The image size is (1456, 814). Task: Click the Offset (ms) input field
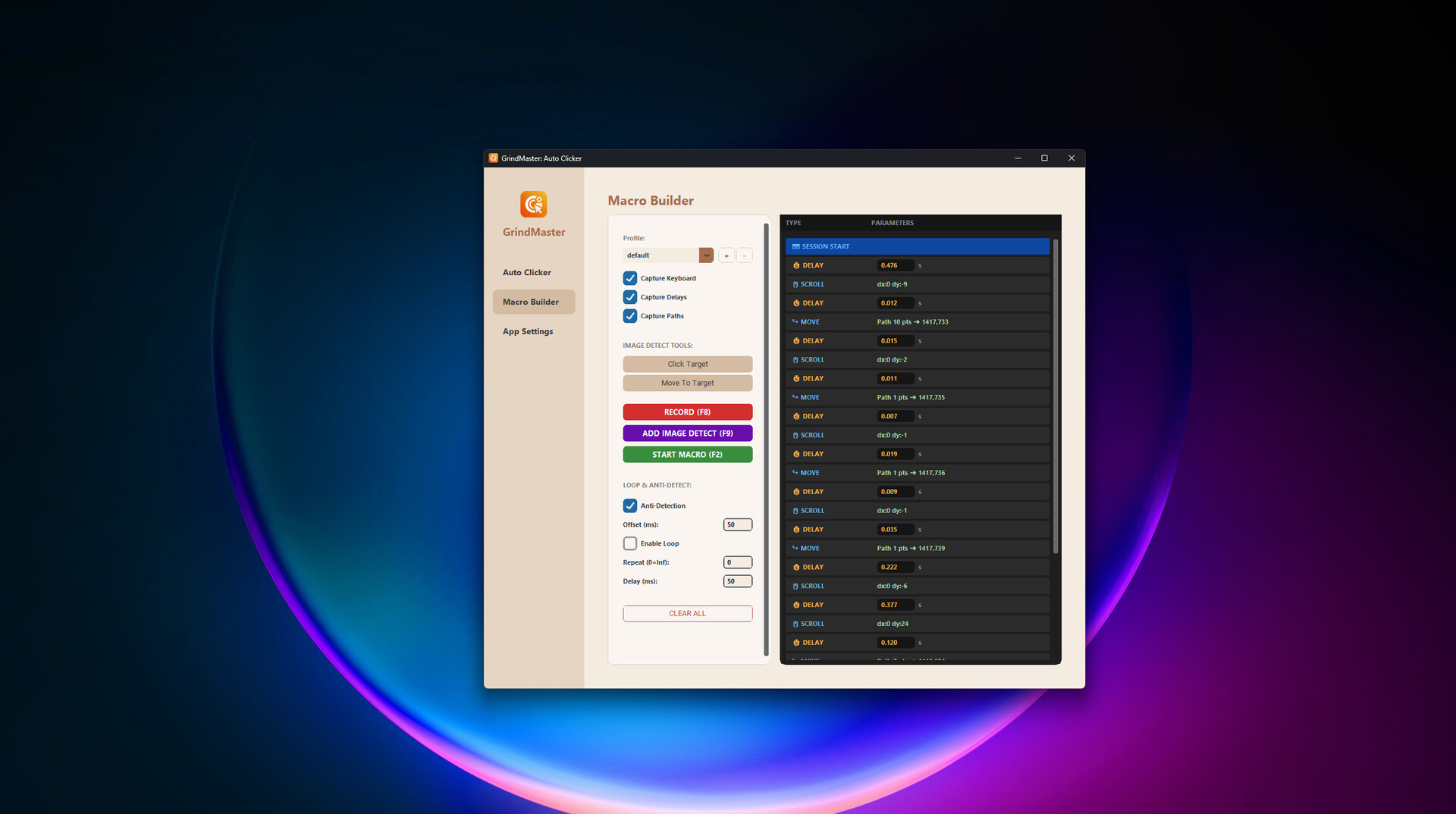[x=738, y=524]
